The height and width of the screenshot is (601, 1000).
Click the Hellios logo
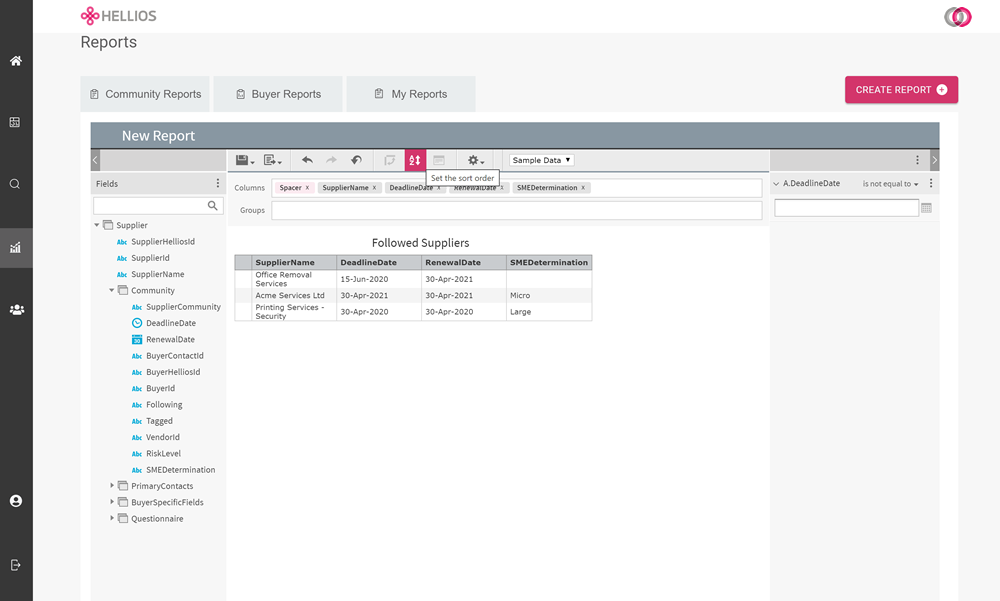[x=119, y=16]
